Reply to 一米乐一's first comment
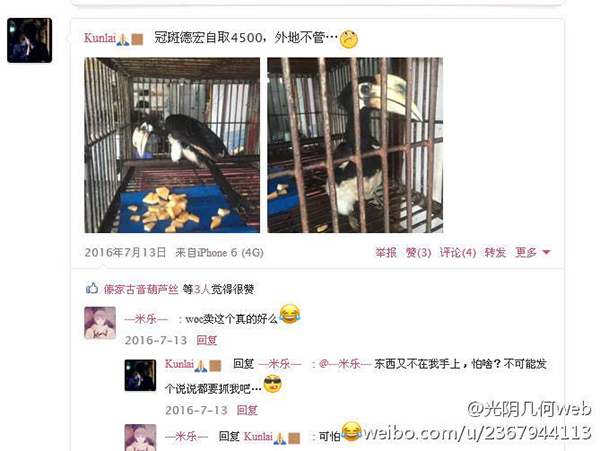 pyautogui.click(x=207, y=340)
